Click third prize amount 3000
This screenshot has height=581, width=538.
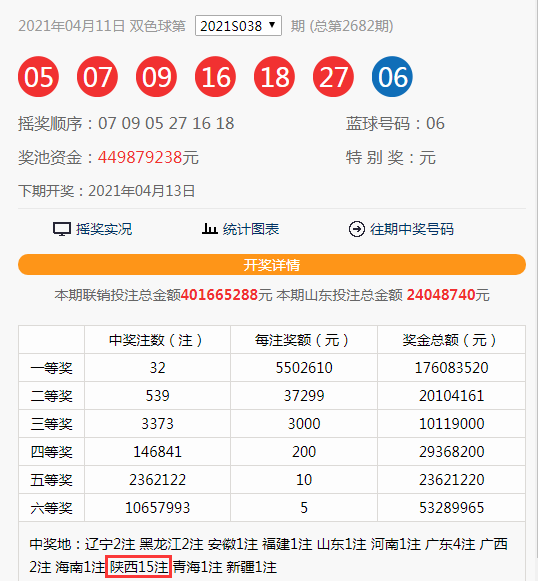pos(304,424)
